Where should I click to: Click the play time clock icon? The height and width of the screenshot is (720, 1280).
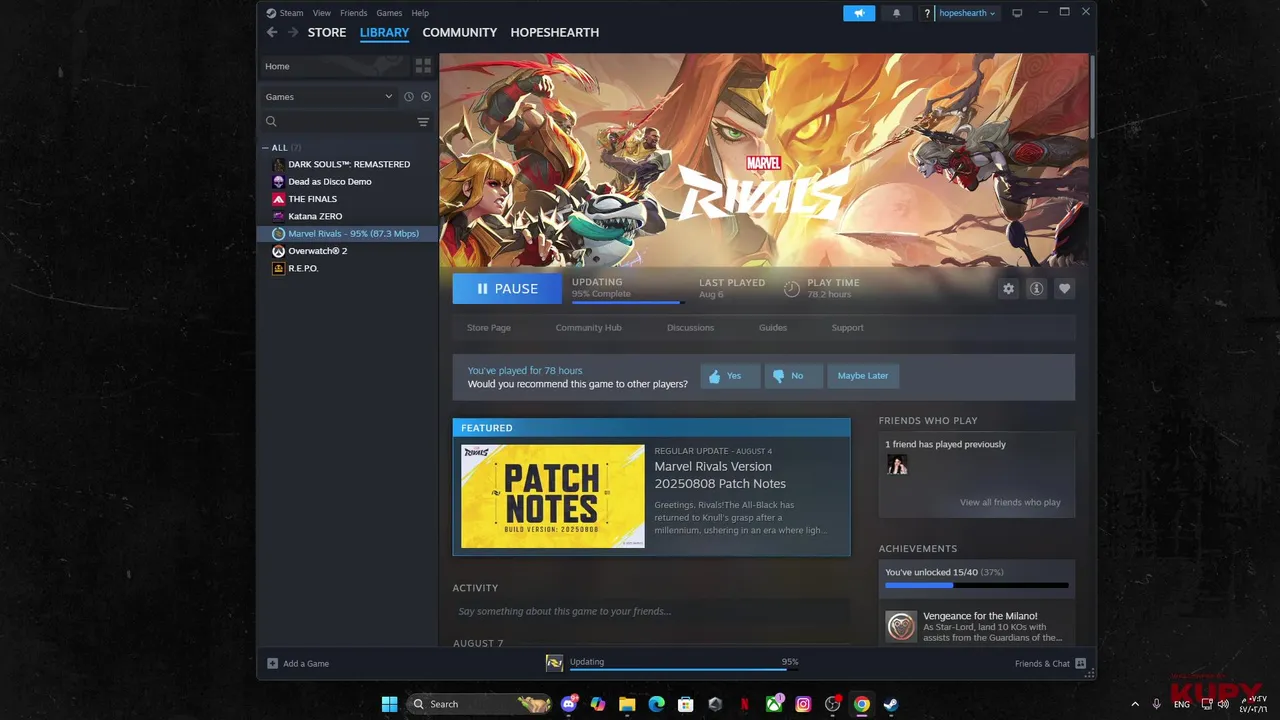(x=791, y=289)
